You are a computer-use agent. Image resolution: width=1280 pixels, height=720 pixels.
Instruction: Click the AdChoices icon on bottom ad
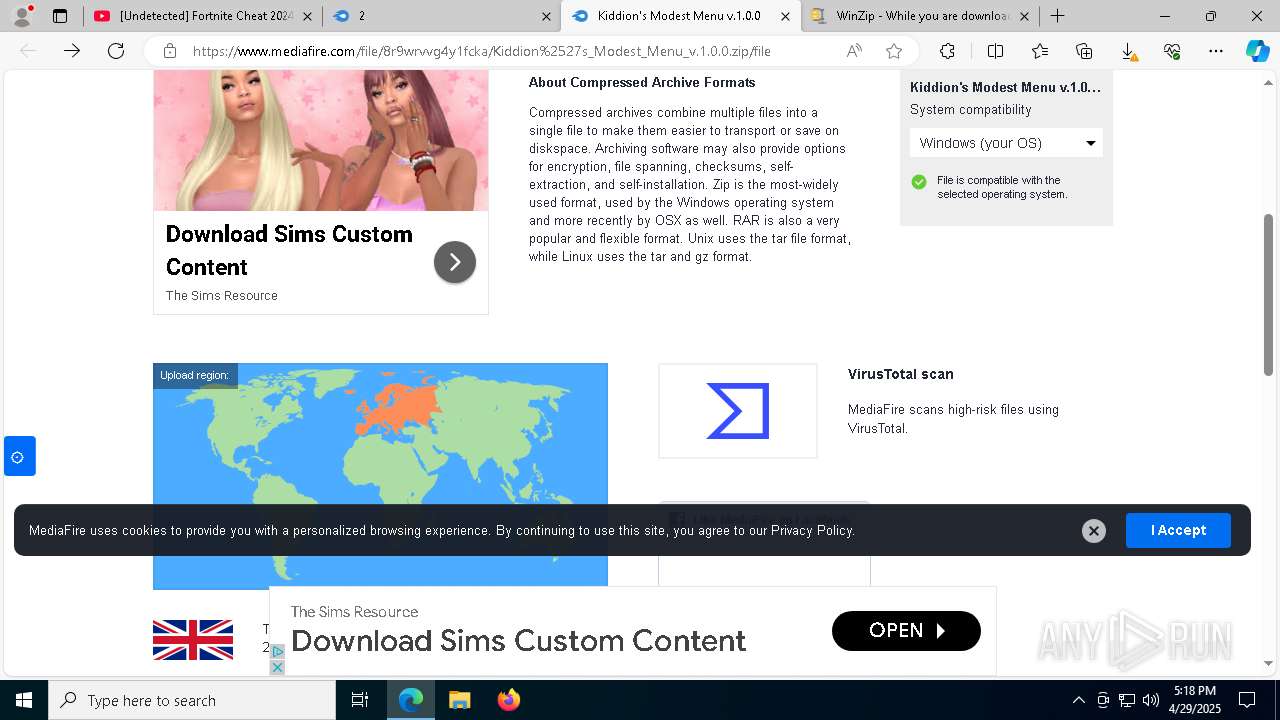click(278, 652)
